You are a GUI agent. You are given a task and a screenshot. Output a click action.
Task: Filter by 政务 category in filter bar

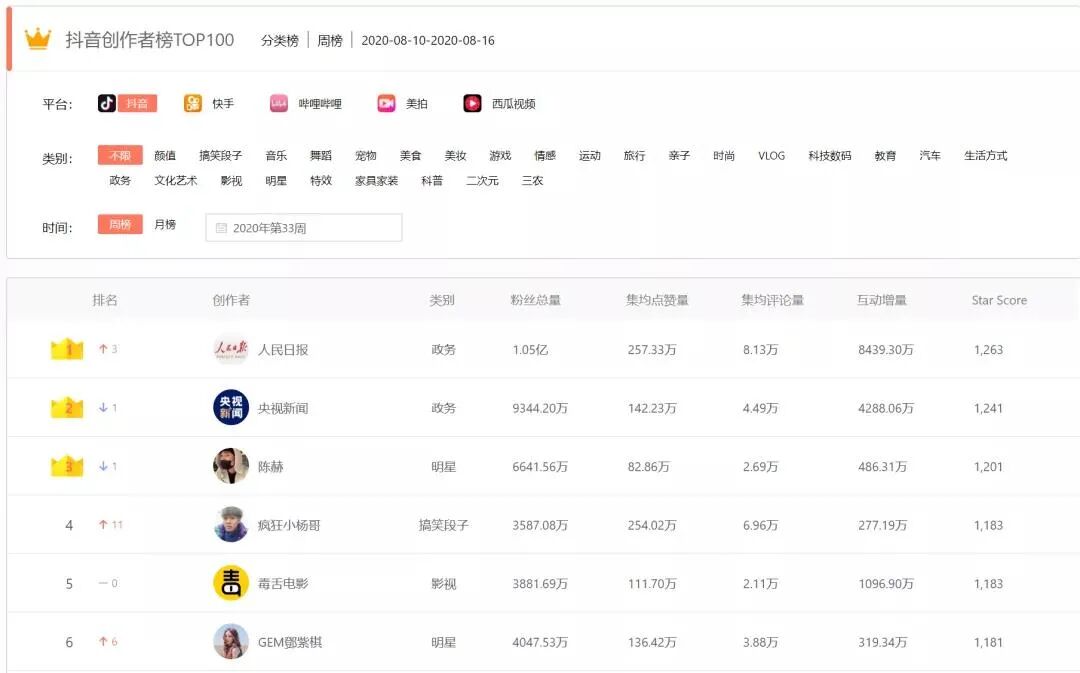(x=120, y=180)
